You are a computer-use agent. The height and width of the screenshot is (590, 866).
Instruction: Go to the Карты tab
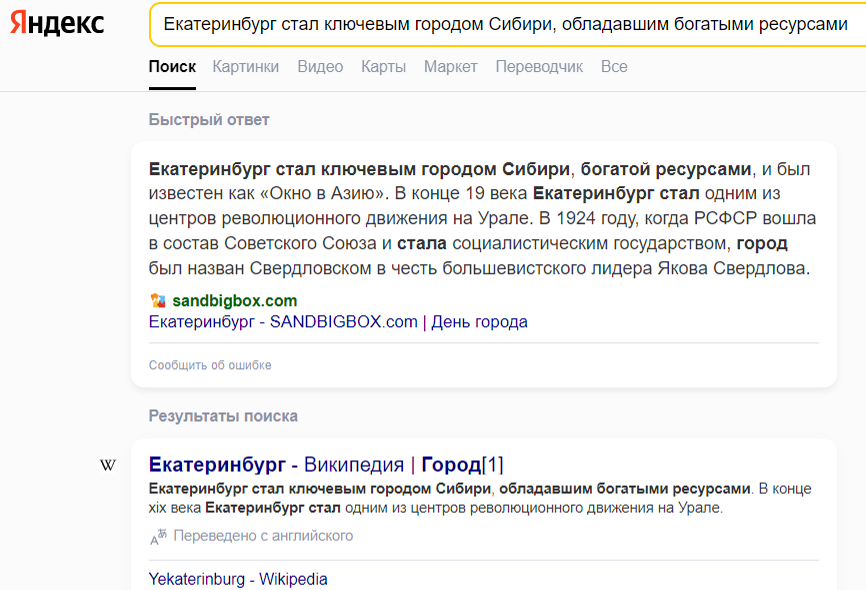point(383,67)
